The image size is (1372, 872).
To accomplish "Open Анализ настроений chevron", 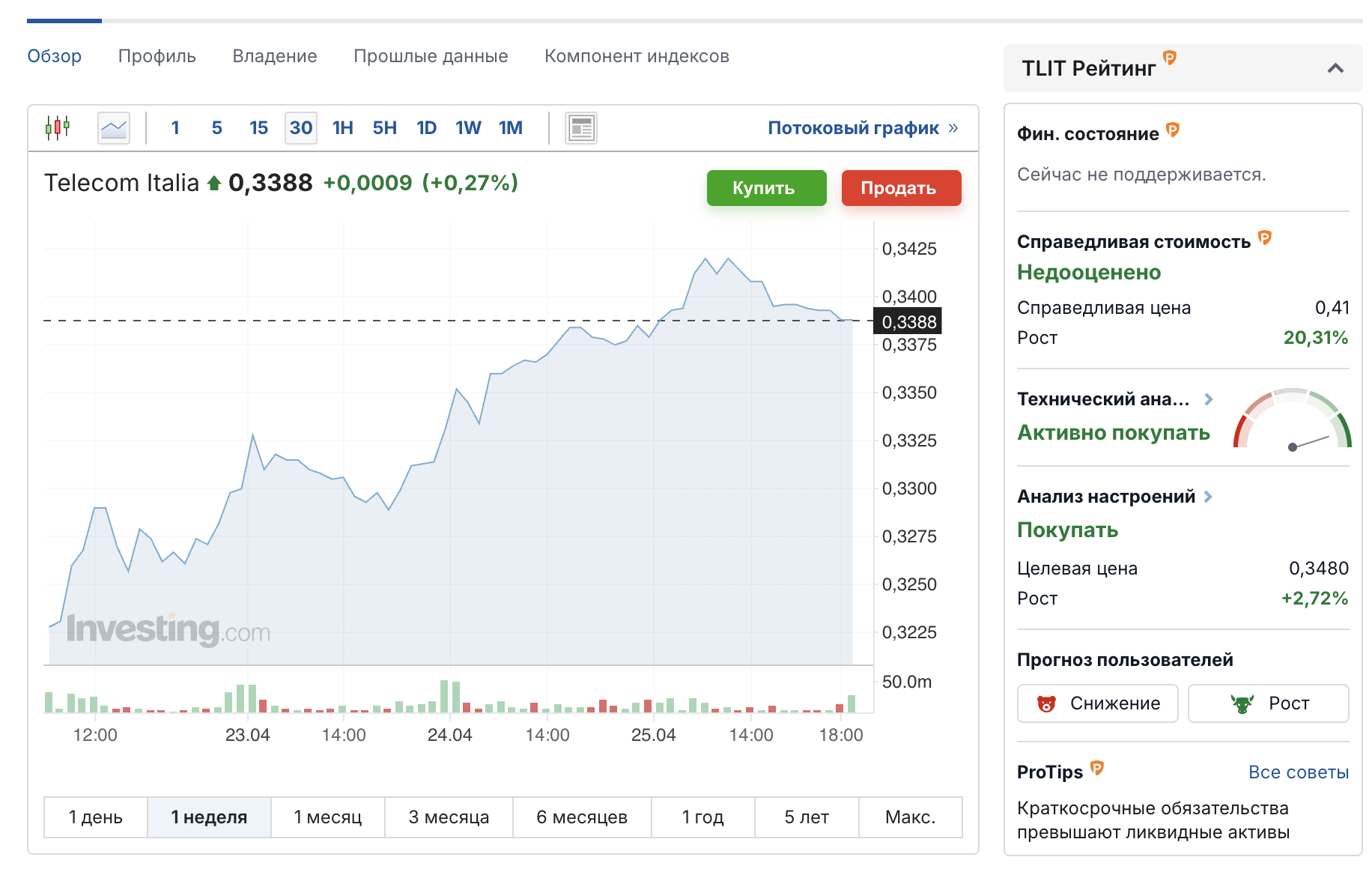I will (x=1208, y=497).
